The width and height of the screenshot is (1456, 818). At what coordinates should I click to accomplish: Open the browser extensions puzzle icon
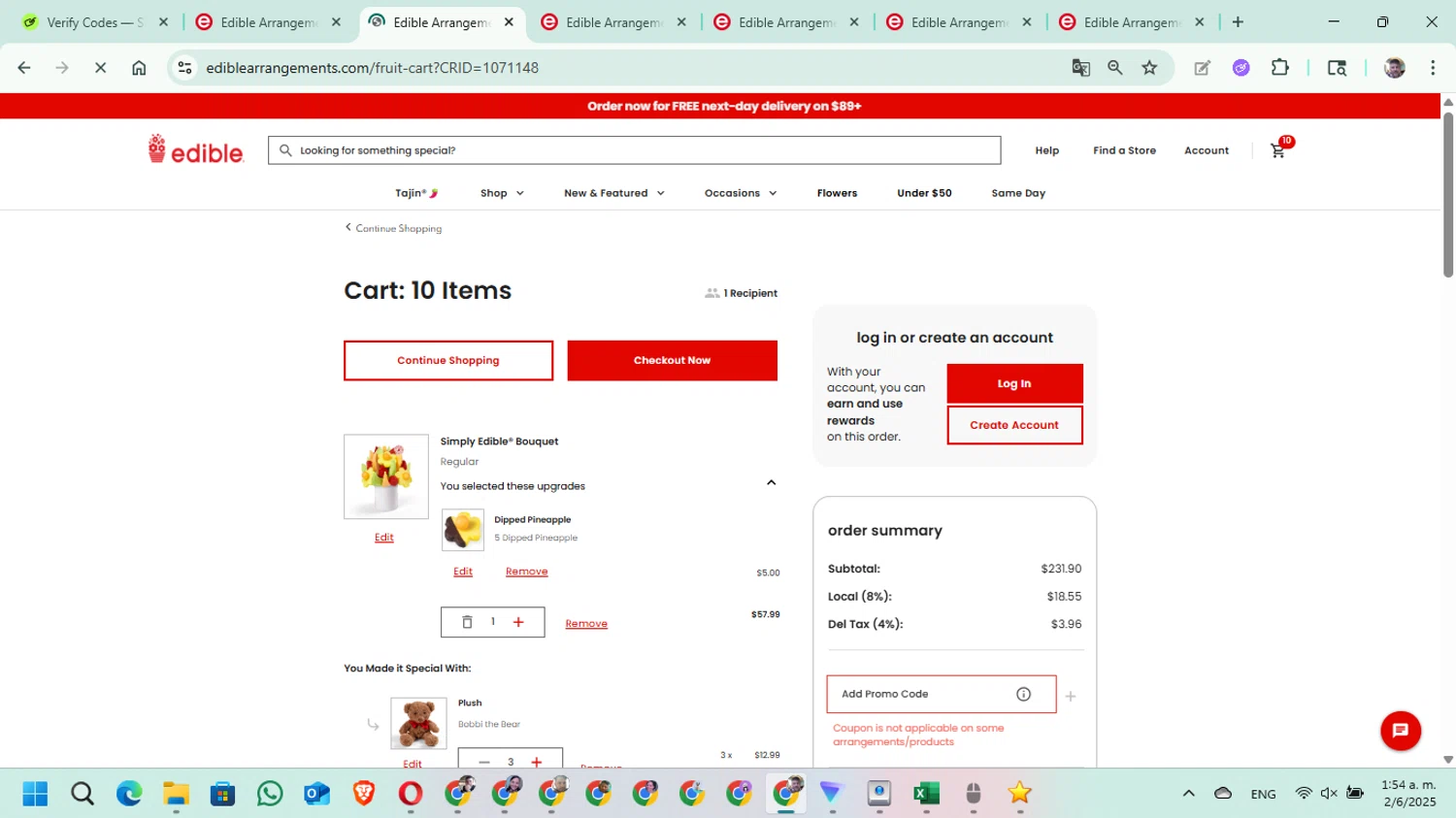(1280, 68)
